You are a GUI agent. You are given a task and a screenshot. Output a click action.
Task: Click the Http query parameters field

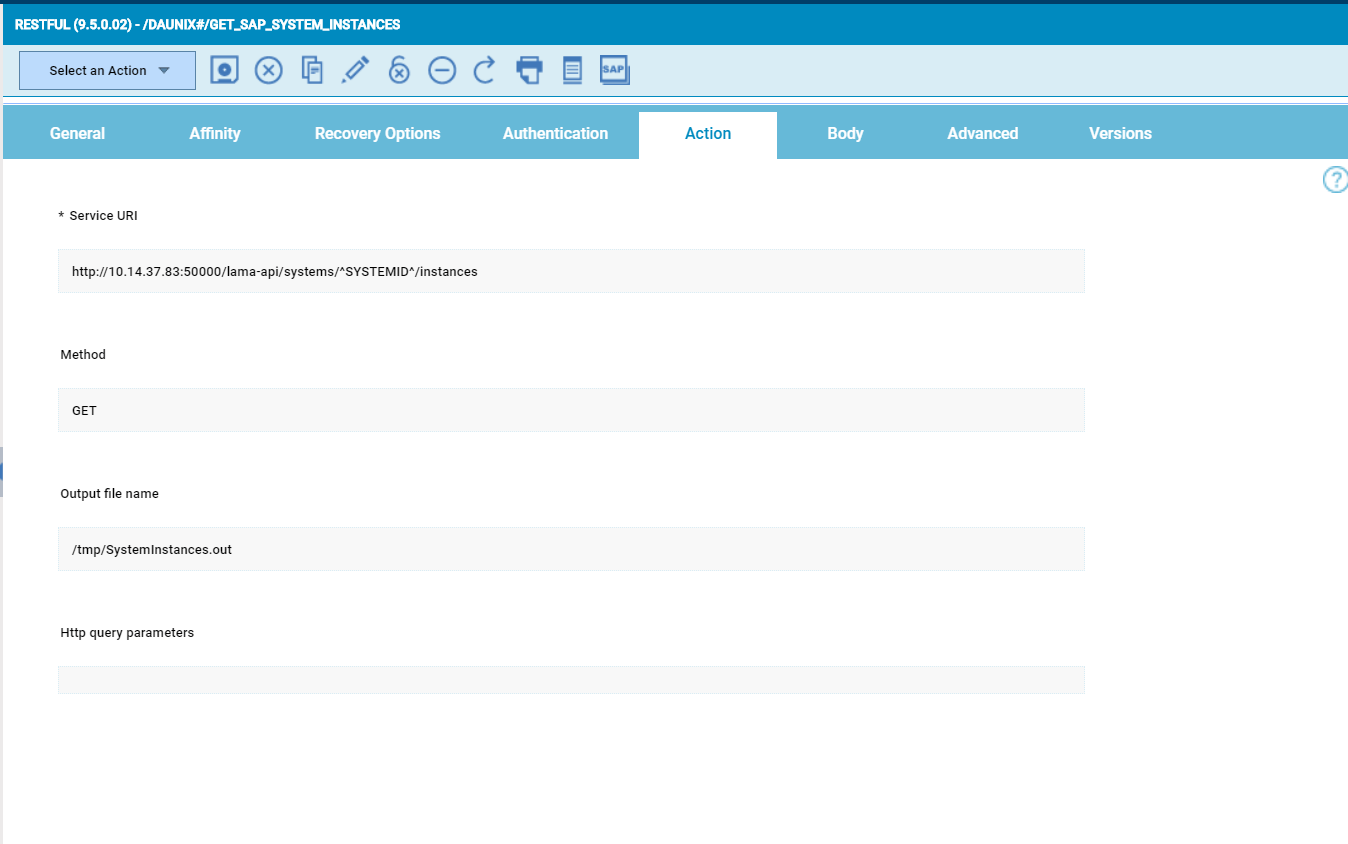[570, 680]
